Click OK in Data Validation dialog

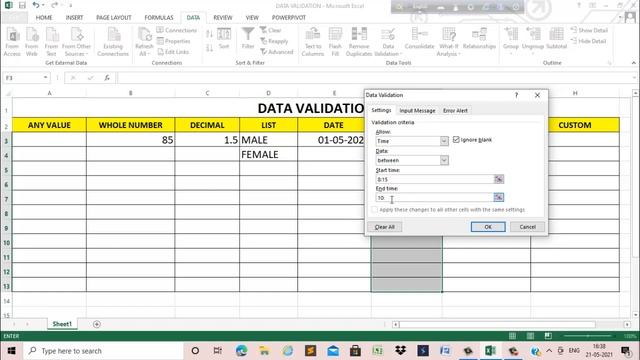pyautogui.click(x=488, y=227)
